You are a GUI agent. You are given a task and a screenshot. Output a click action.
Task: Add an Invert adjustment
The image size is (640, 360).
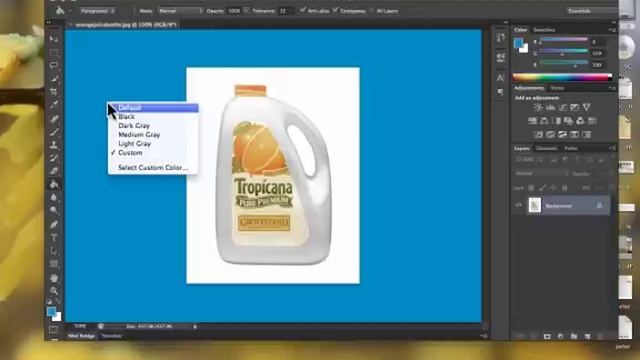[x=538, y=134]
